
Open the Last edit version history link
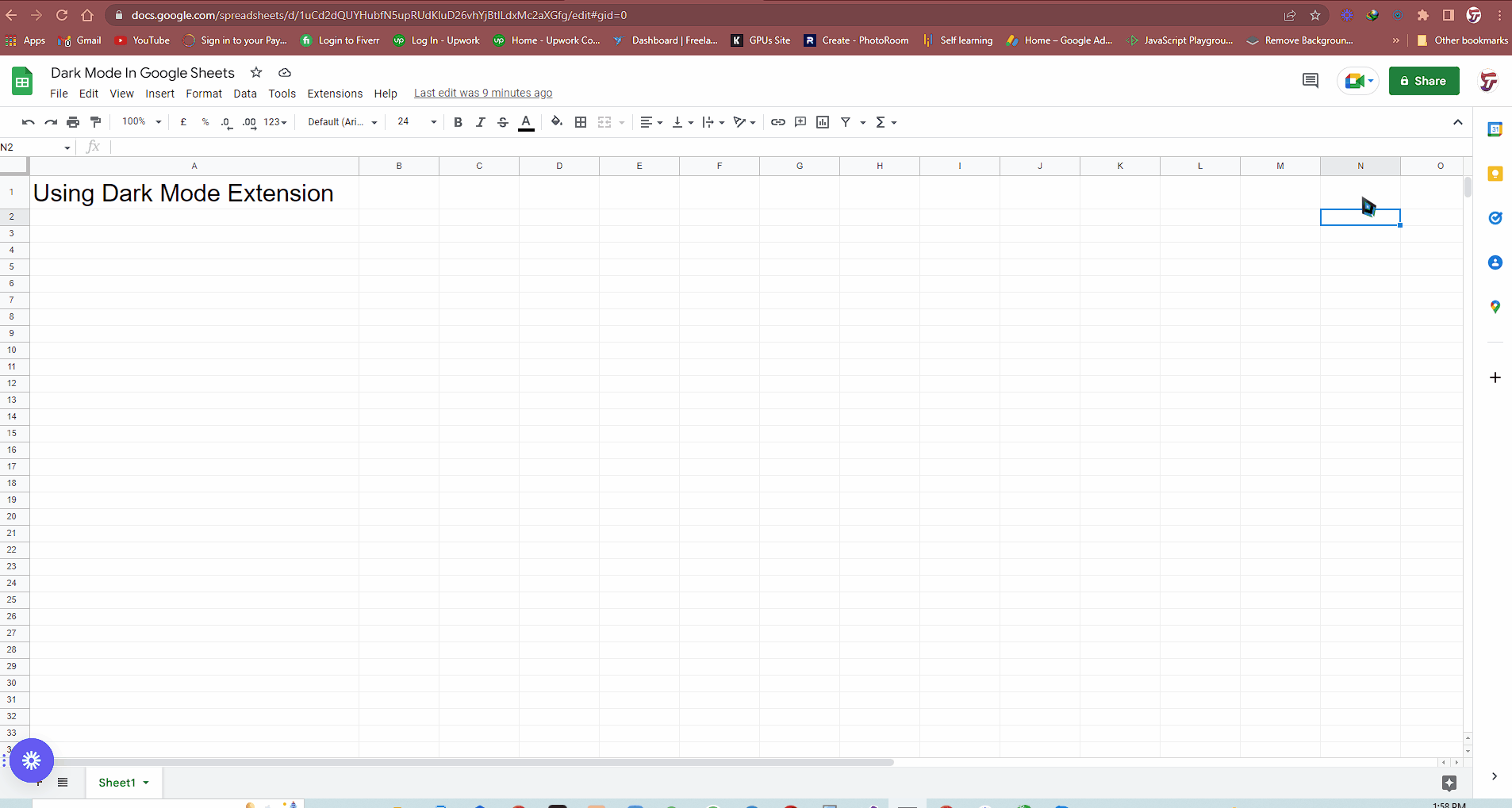(482, 92)
